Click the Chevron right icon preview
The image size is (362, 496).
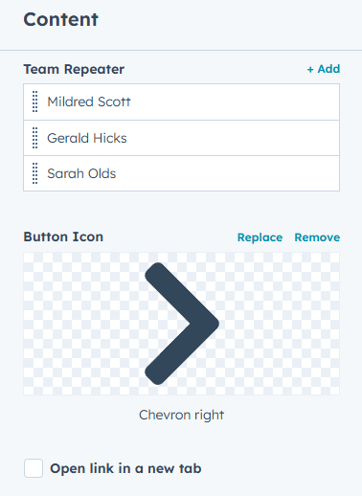182,323
